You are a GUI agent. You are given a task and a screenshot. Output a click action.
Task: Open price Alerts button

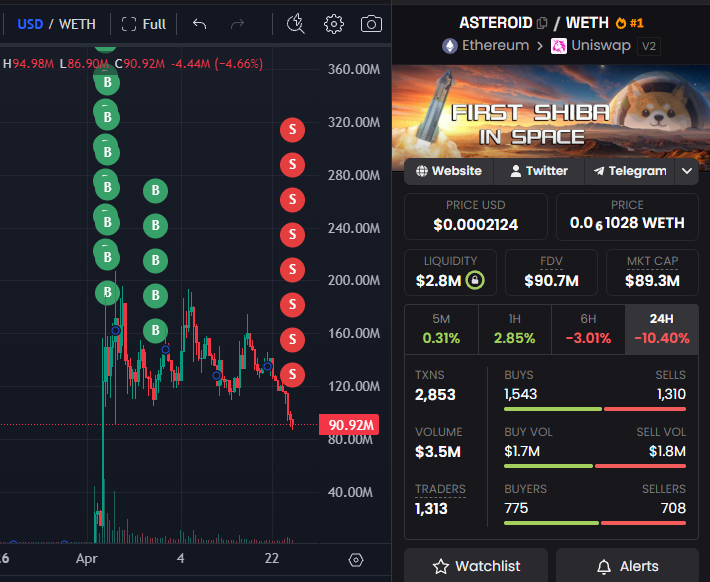click(627, 566)
